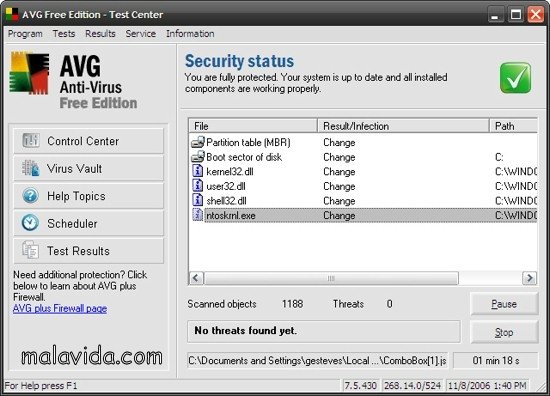Image resolution: width=550 pixels, height=396 pixels.
Task: Click the Boot sector of disk icon
Action: point(198,157)
